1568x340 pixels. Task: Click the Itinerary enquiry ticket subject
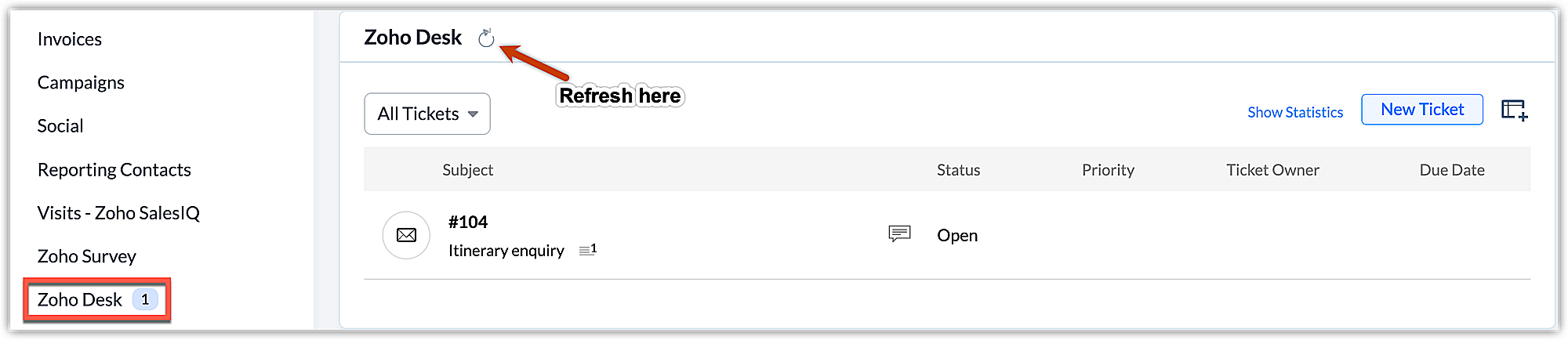(506, 251)
